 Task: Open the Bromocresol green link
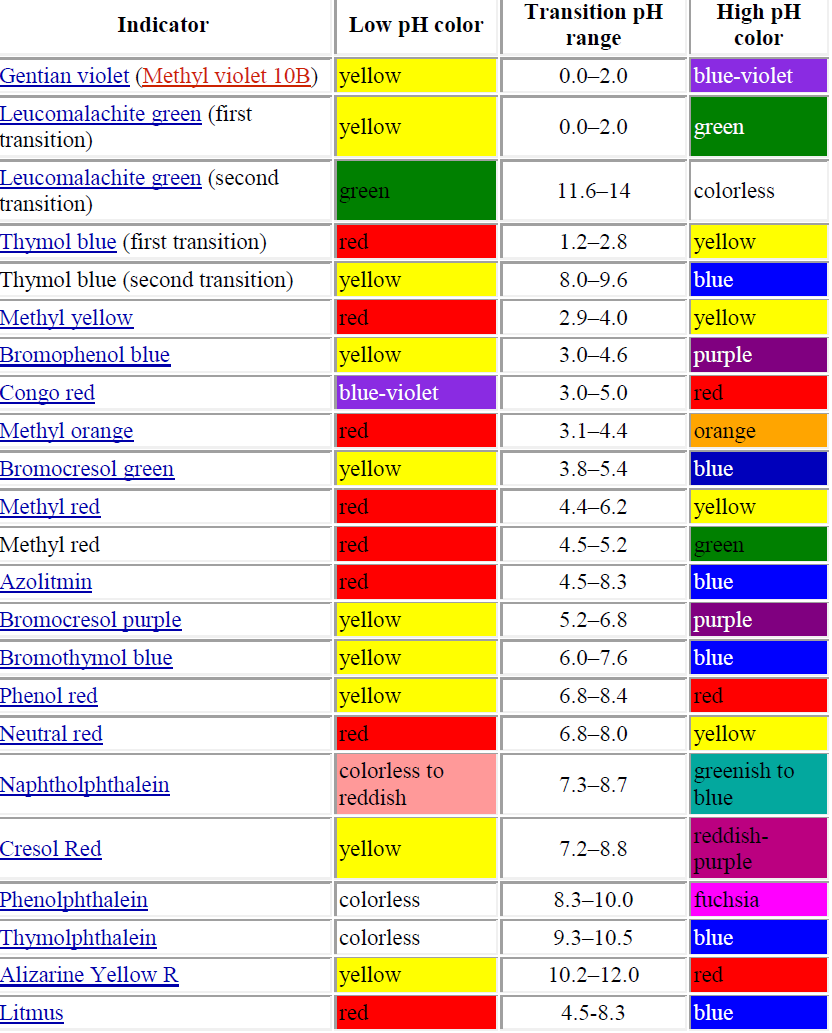(x=86, y=469)
